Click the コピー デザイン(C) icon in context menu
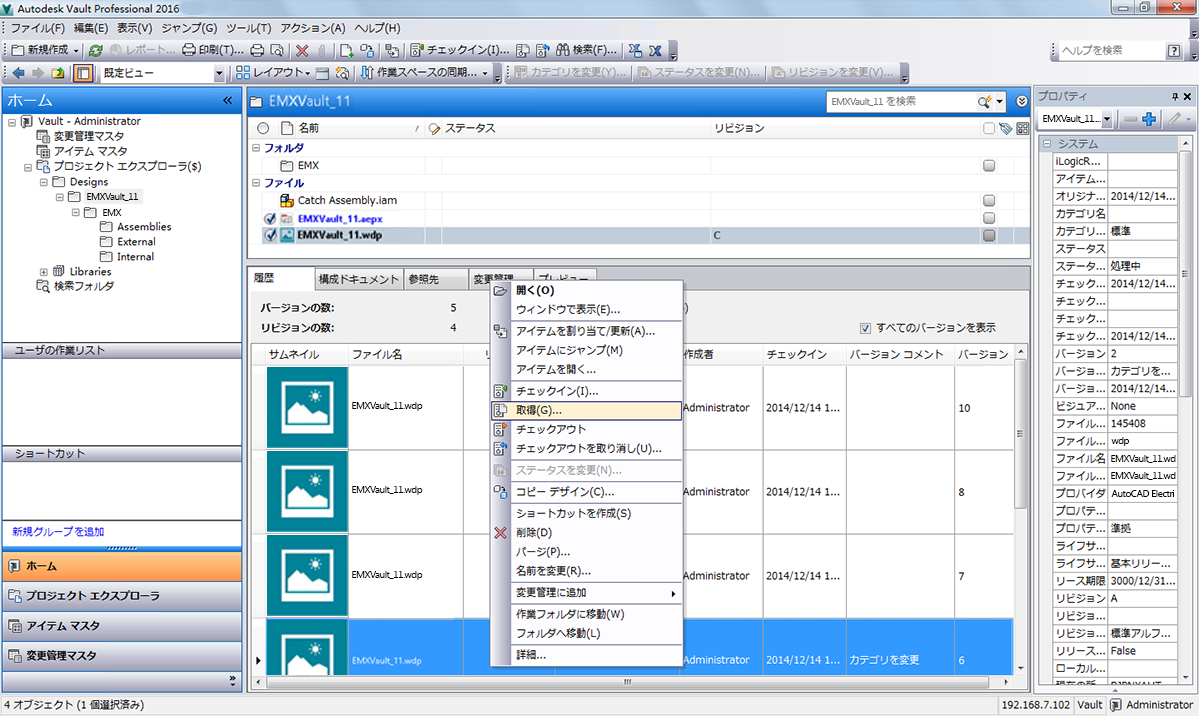 point(500,492)
